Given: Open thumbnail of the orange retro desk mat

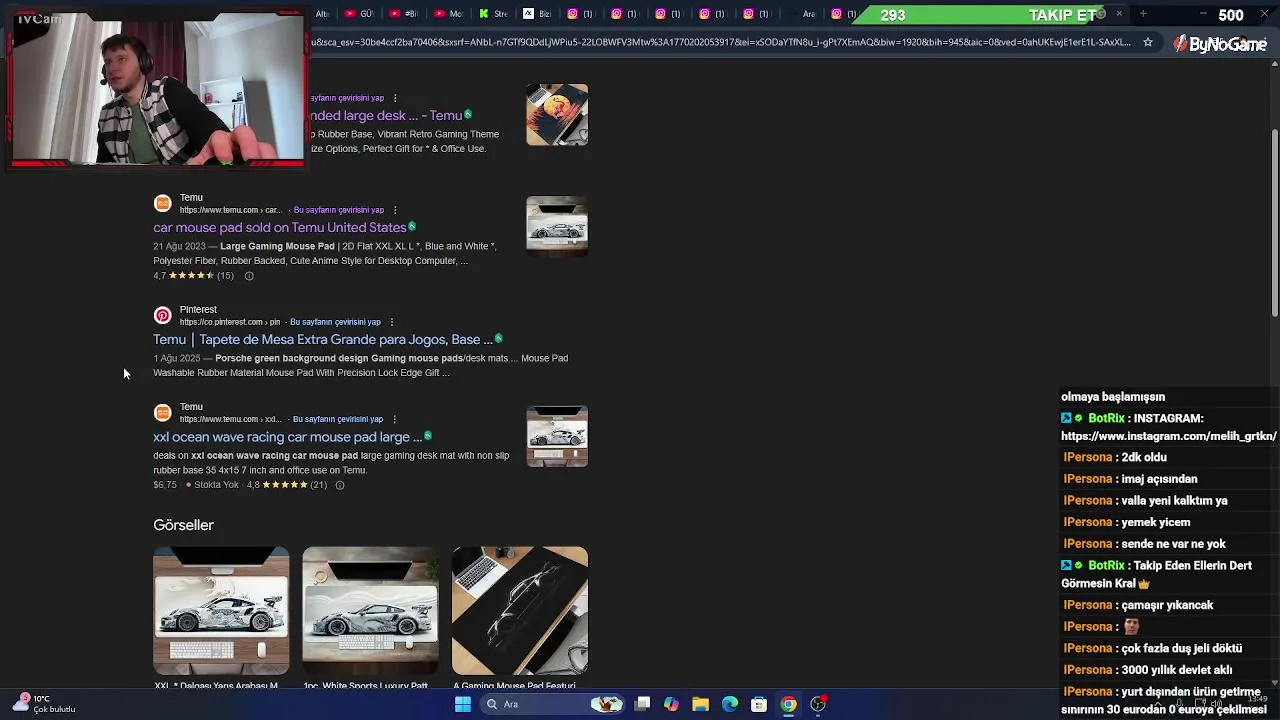Looking at the screenshot, I should coord(557,115).
